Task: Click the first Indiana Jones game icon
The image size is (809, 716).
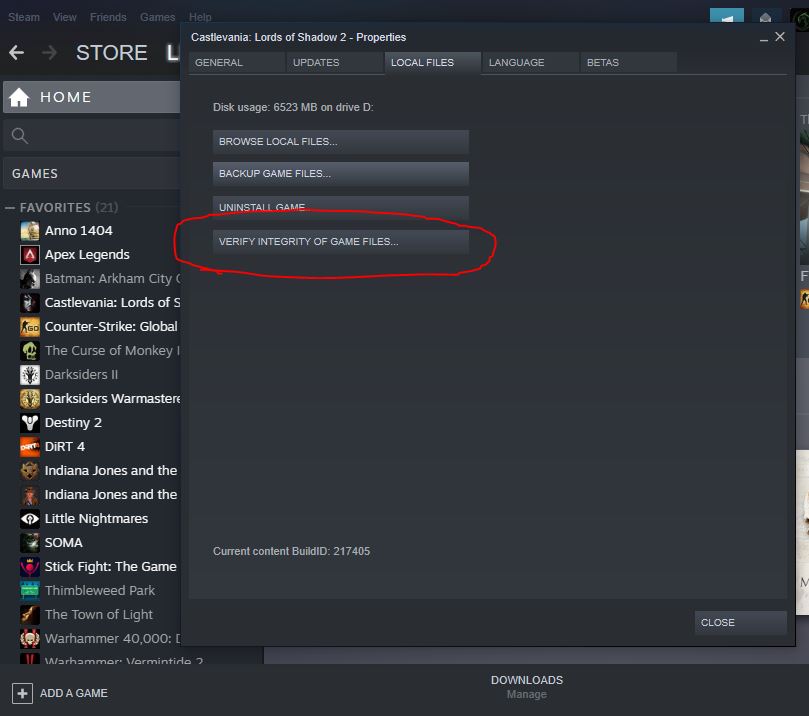Action: click(x=30, y=470)
